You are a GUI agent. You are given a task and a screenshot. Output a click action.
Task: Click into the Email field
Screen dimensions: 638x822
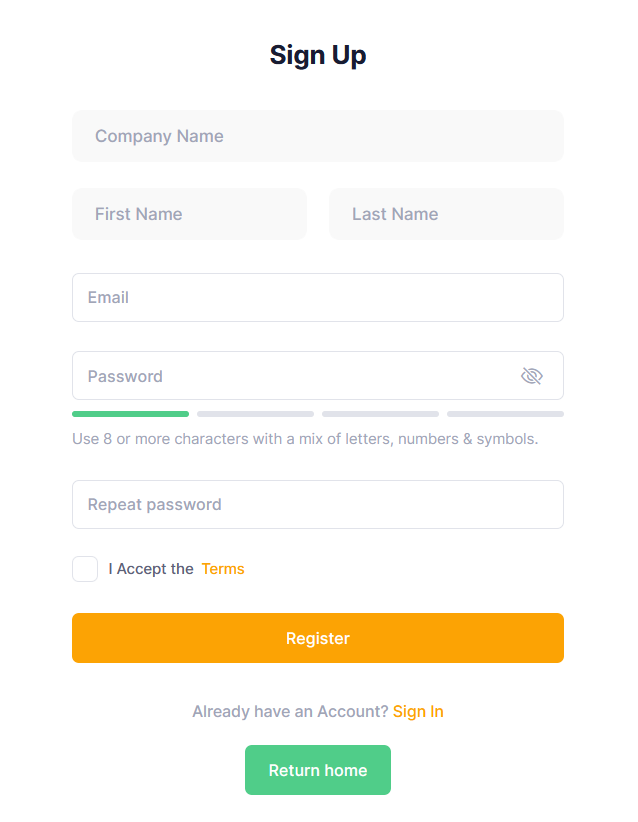click(x=318, y=297)
